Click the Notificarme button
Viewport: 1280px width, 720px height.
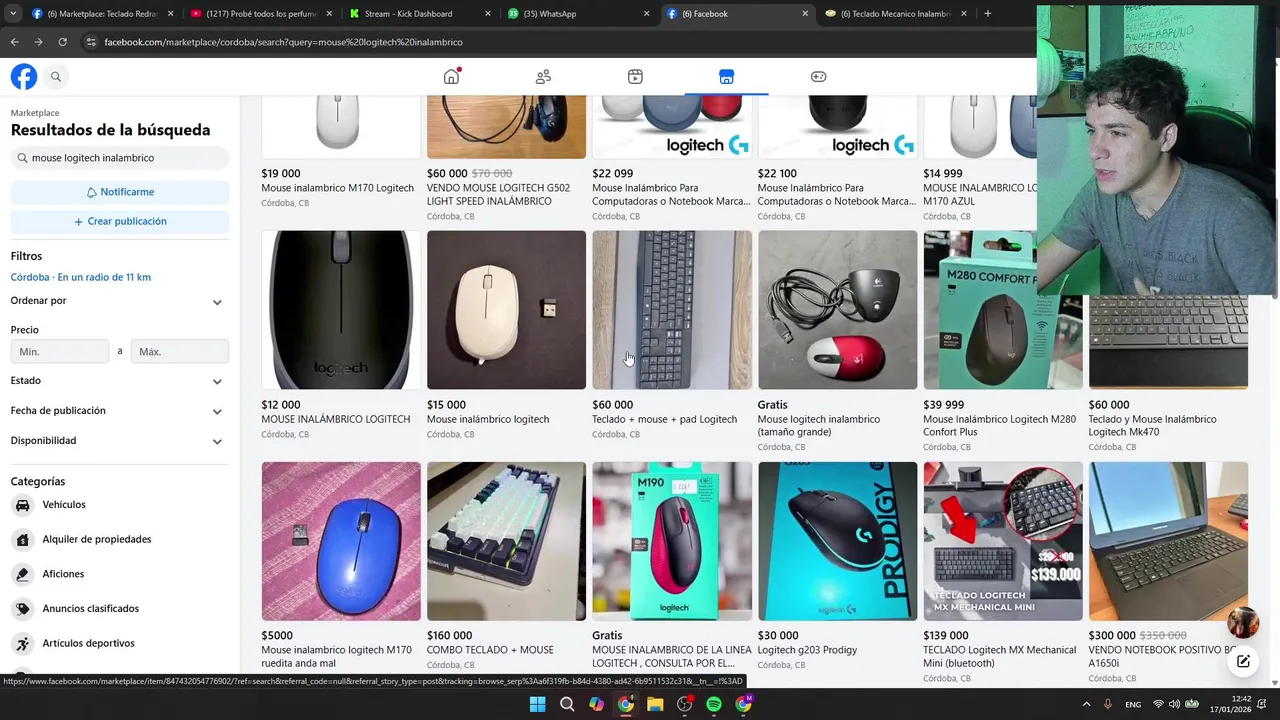tap(119, 192)
